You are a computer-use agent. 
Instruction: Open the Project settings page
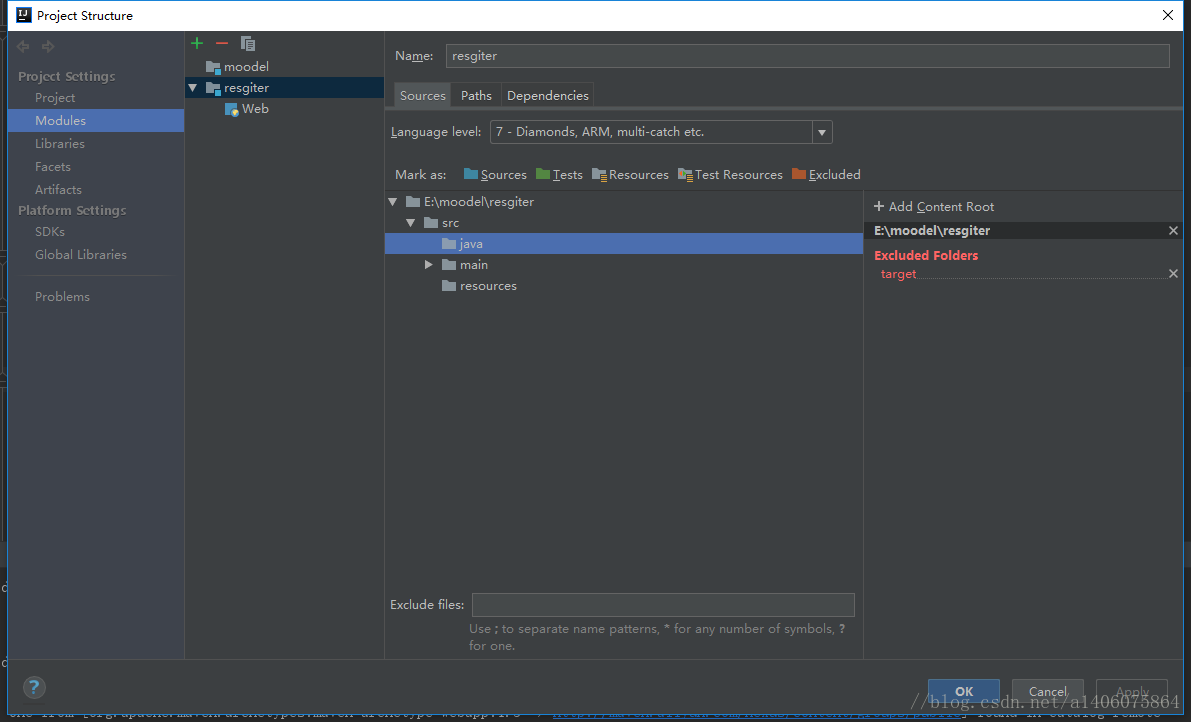[x=55, y=98]
